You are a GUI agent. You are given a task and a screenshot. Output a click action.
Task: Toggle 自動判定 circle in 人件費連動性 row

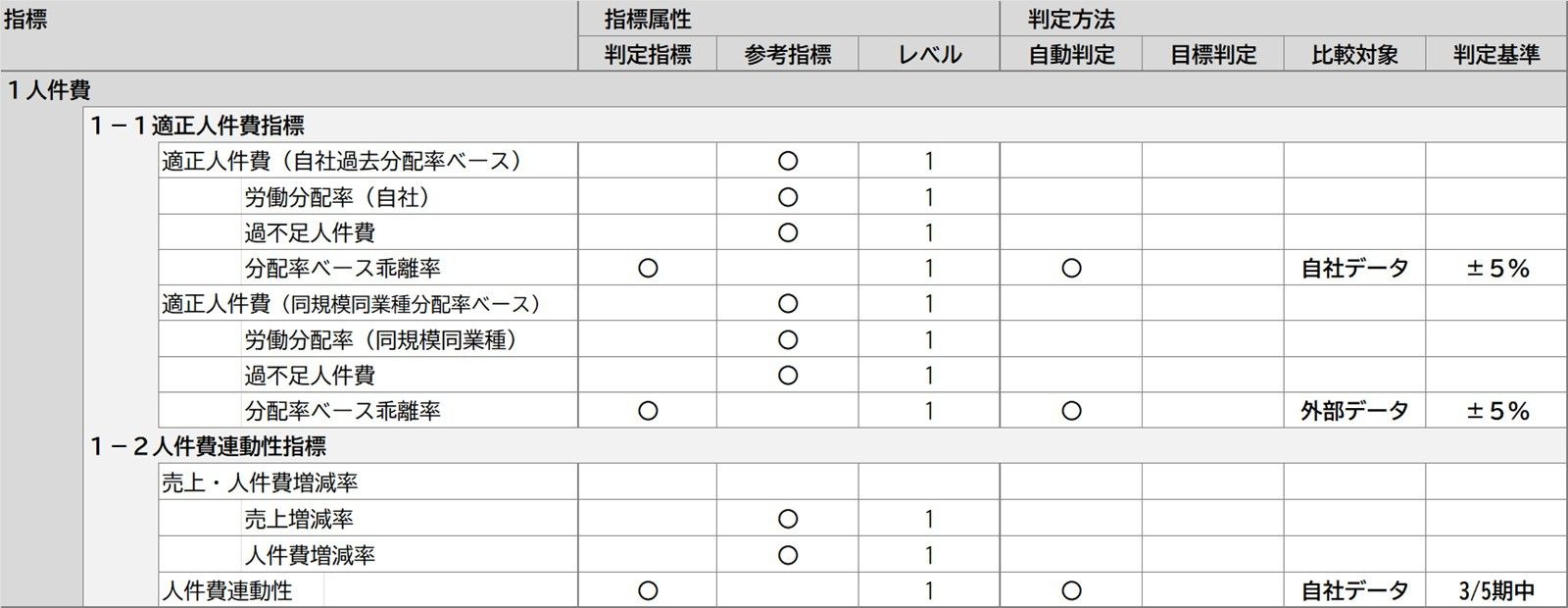click(x=1071, y=591)
